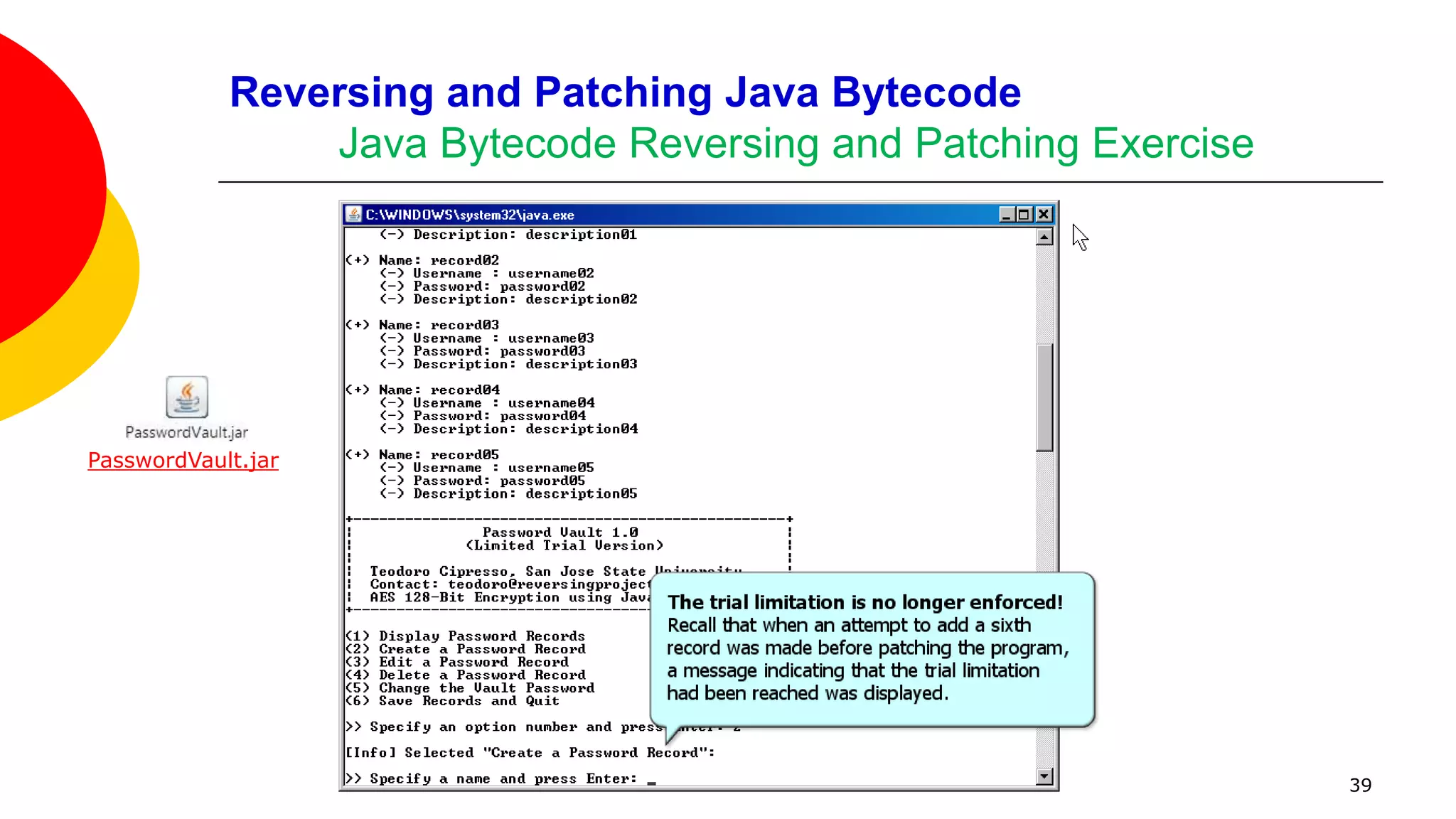Click the line 'Description: description02'
The width and height of the screenshot is (1456, 819).
(508, 299)
